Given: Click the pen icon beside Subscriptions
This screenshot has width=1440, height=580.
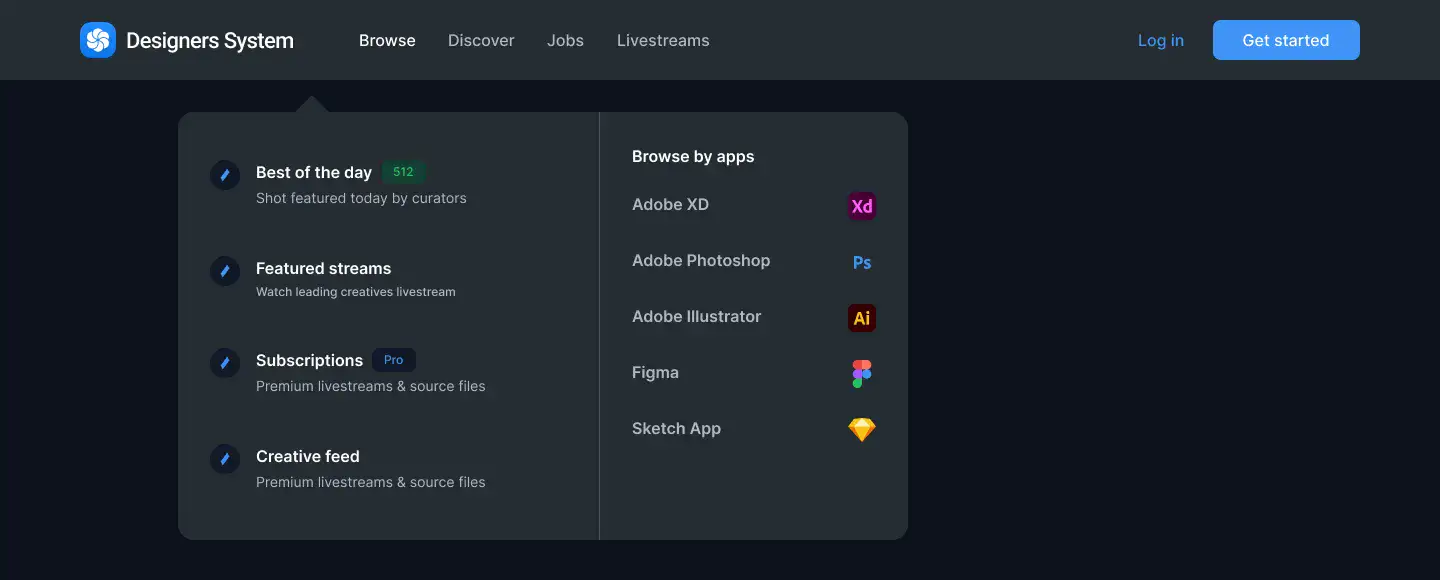Looking at the screenshot, I should pyautogui.click(x=225, y=363).
